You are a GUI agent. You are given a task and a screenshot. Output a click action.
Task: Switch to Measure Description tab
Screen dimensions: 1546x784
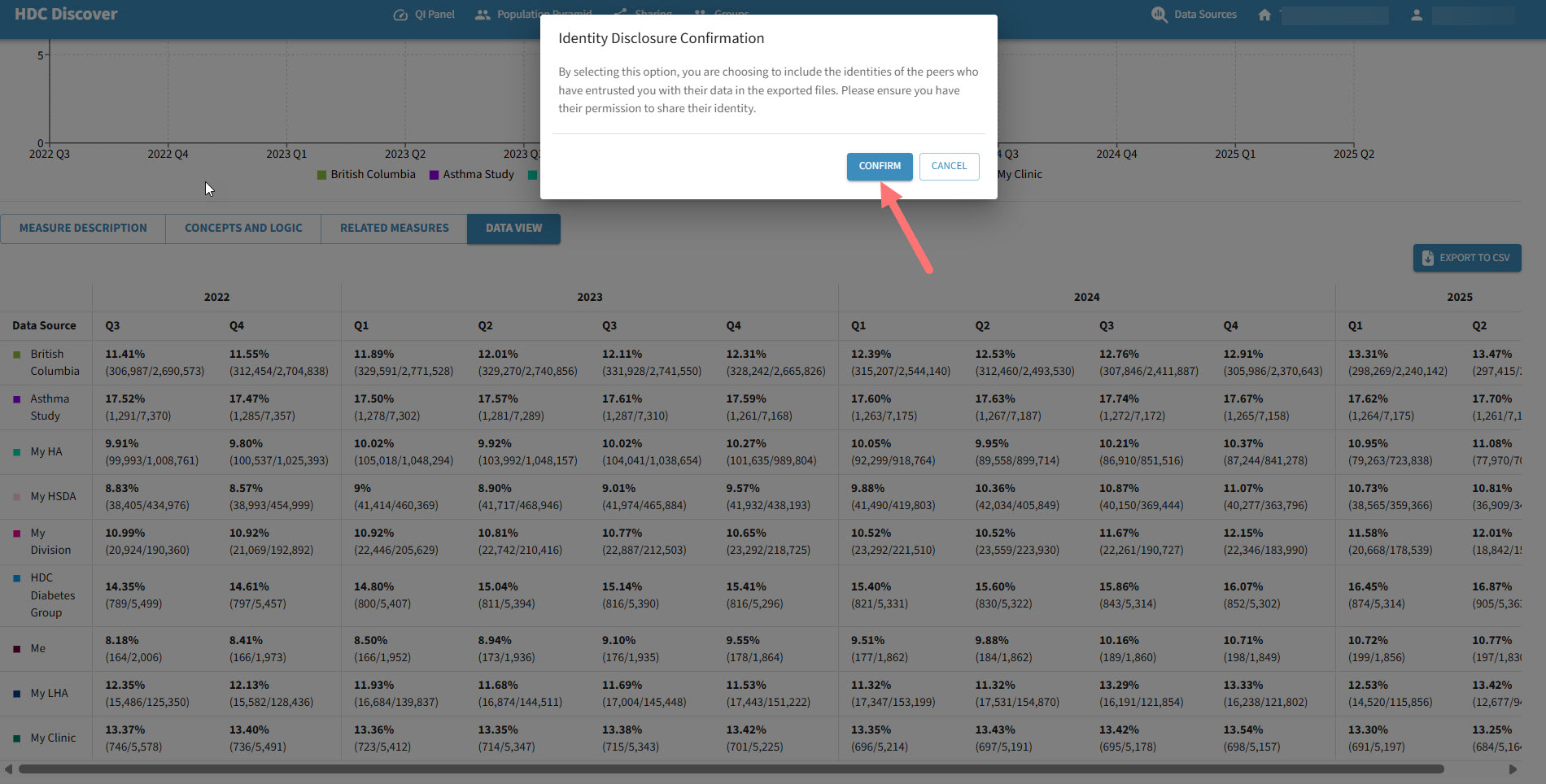pos(83,229)
